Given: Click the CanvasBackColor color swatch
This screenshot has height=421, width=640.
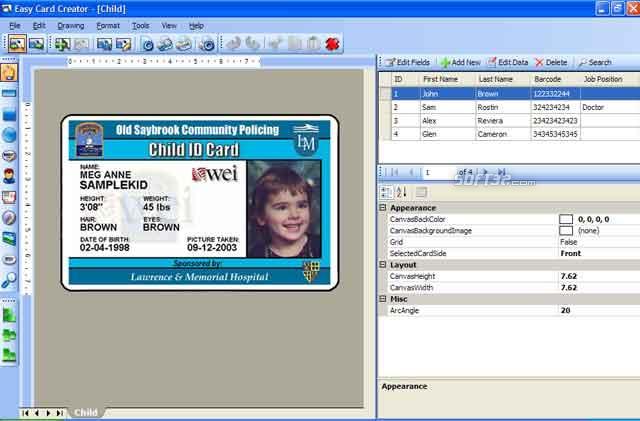Looking at the screenshot, I should click(x=566, y=218).
